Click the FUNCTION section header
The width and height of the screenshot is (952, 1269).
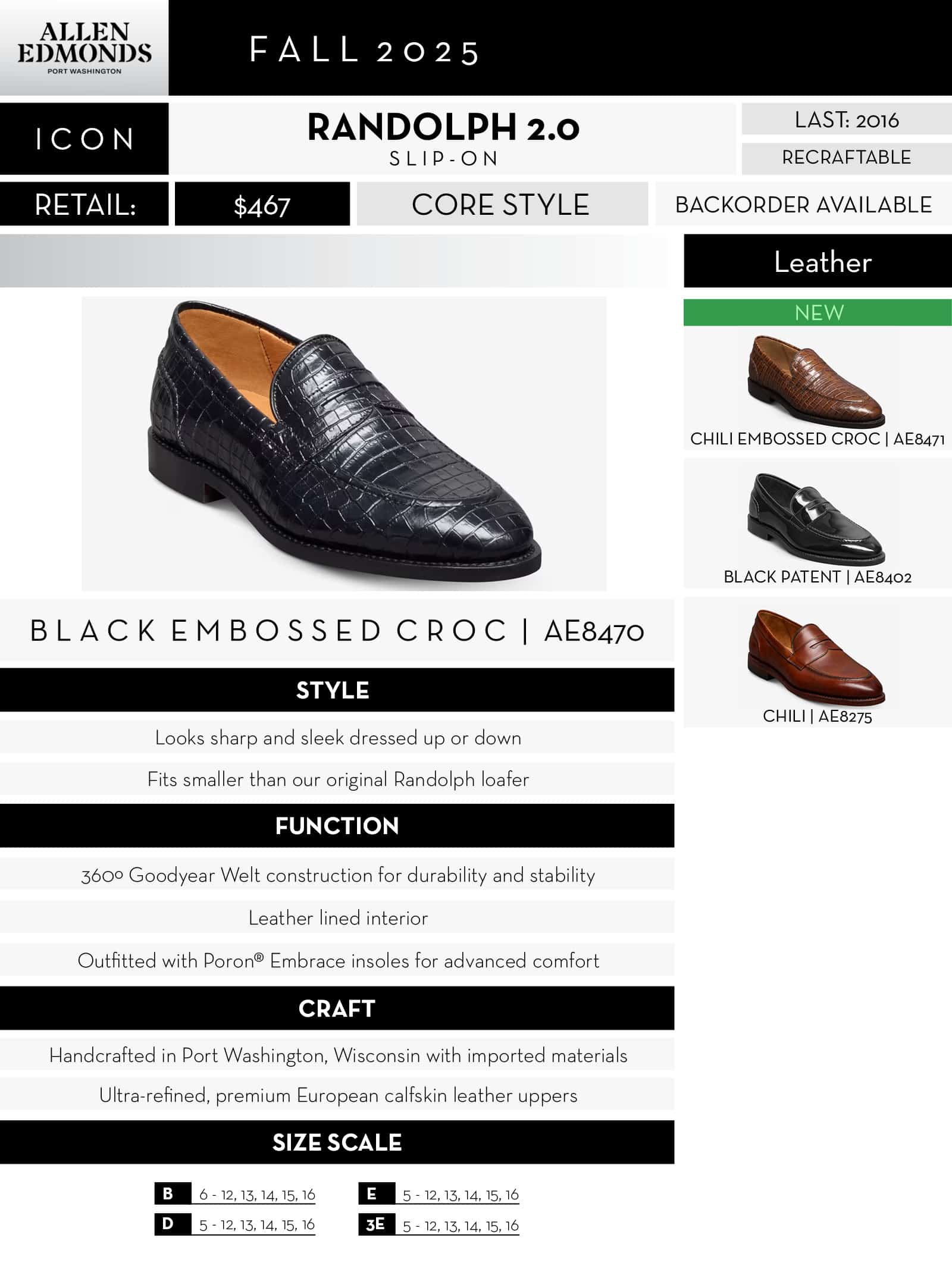337,826
